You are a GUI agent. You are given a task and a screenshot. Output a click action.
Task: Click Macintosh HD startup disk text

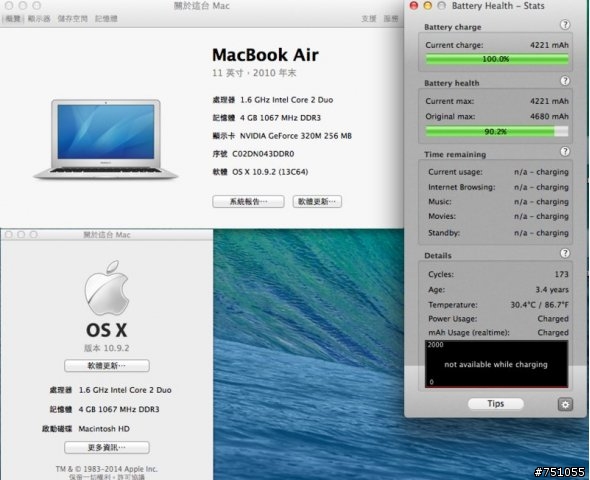[104, 429]
